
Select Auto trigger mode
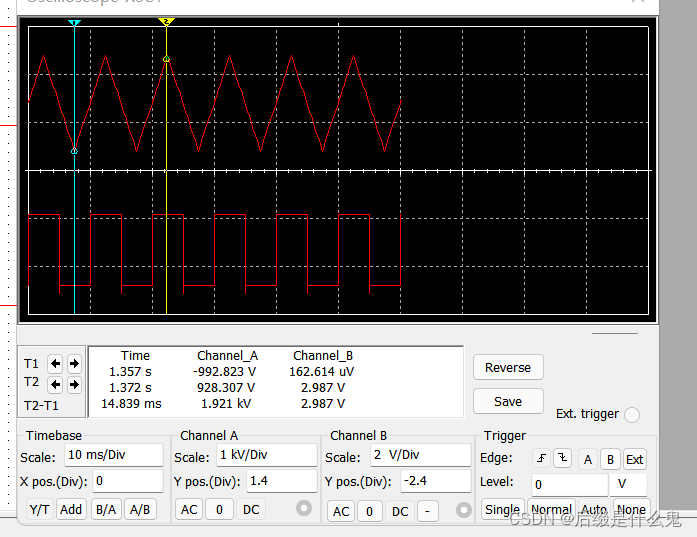click(594, 509)
